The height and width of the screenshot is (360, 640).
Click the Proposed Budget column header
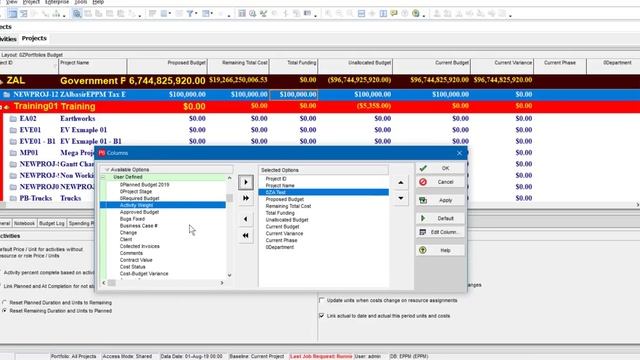(x=167, y=66)
